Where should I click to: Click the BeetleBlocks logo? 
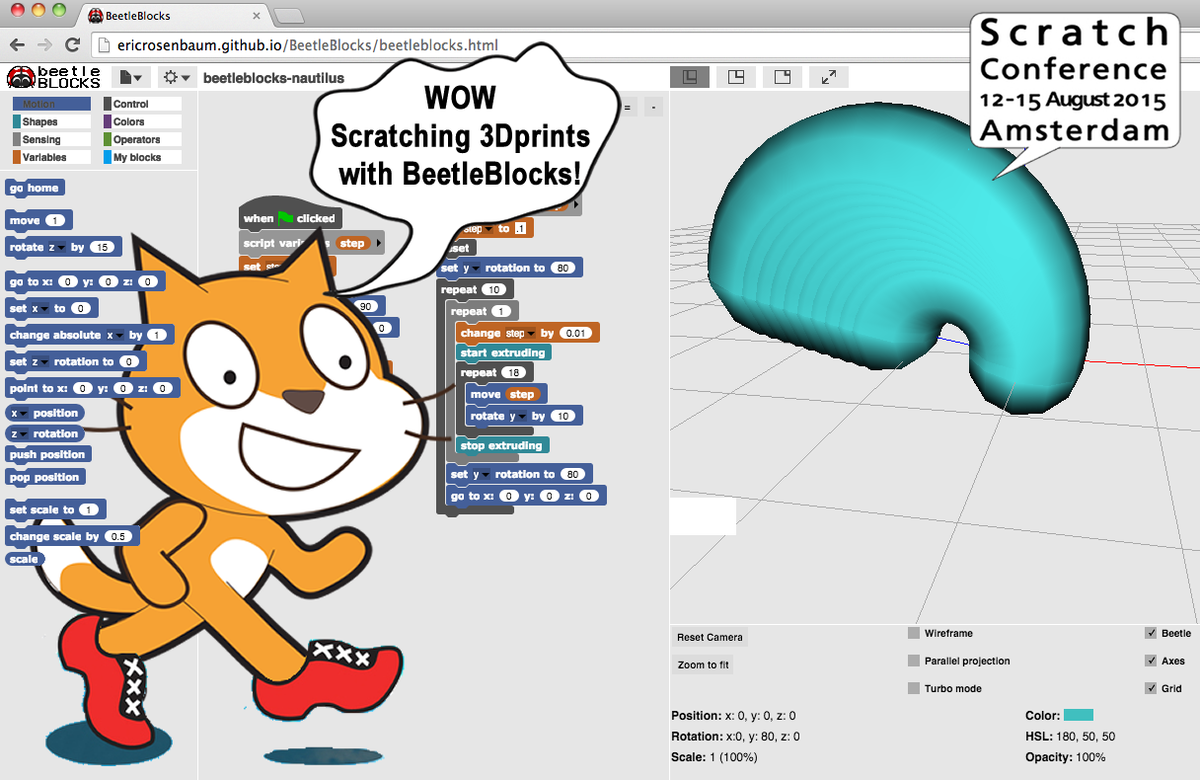(55, 77)
